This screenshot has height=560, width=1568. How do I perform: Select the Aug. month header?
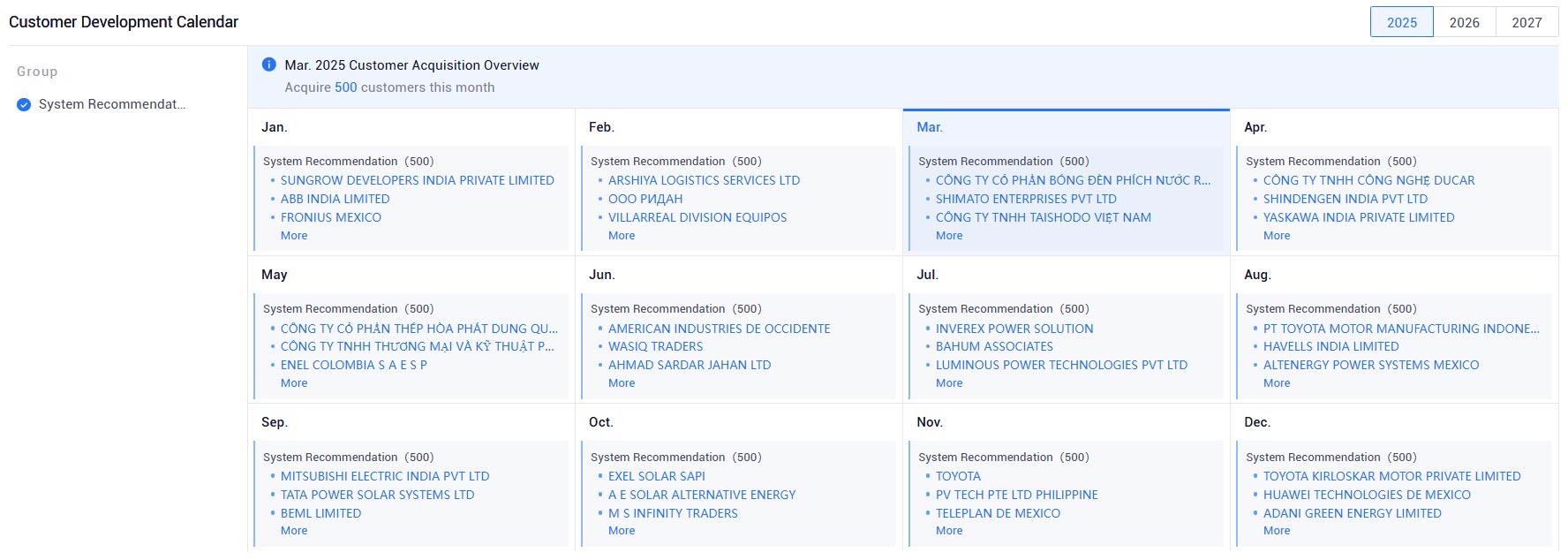pyautogui.click(x=1258, y=275)
